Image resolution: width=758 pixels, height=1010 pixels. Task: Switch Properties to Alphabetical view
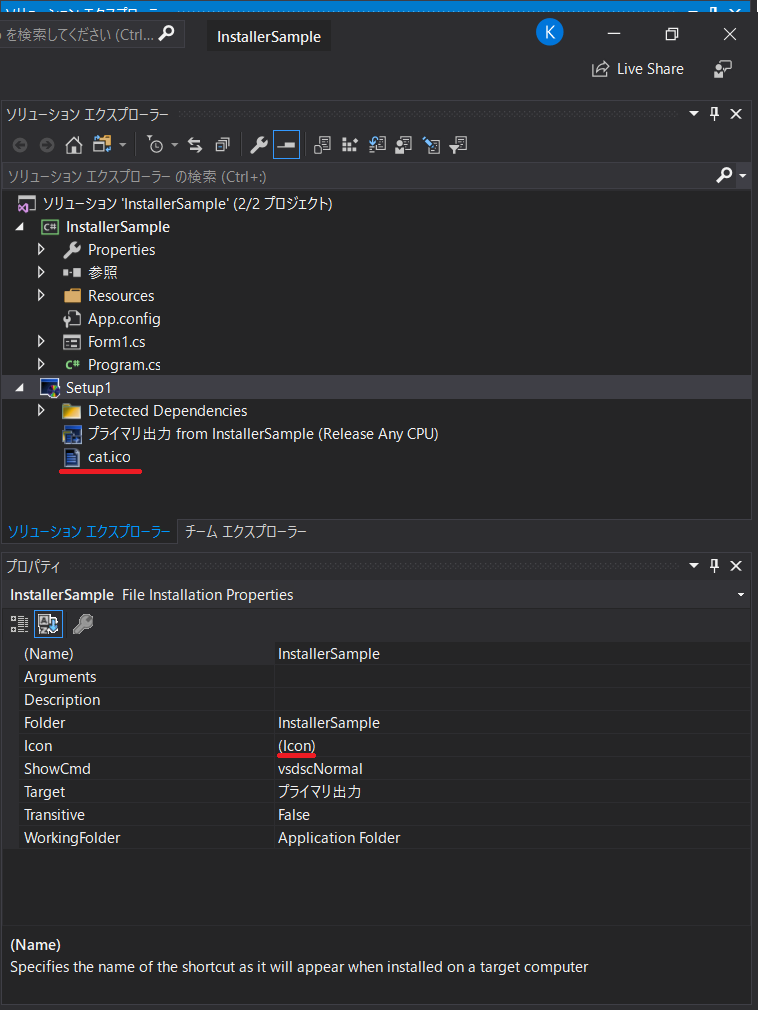coord(48,624)
